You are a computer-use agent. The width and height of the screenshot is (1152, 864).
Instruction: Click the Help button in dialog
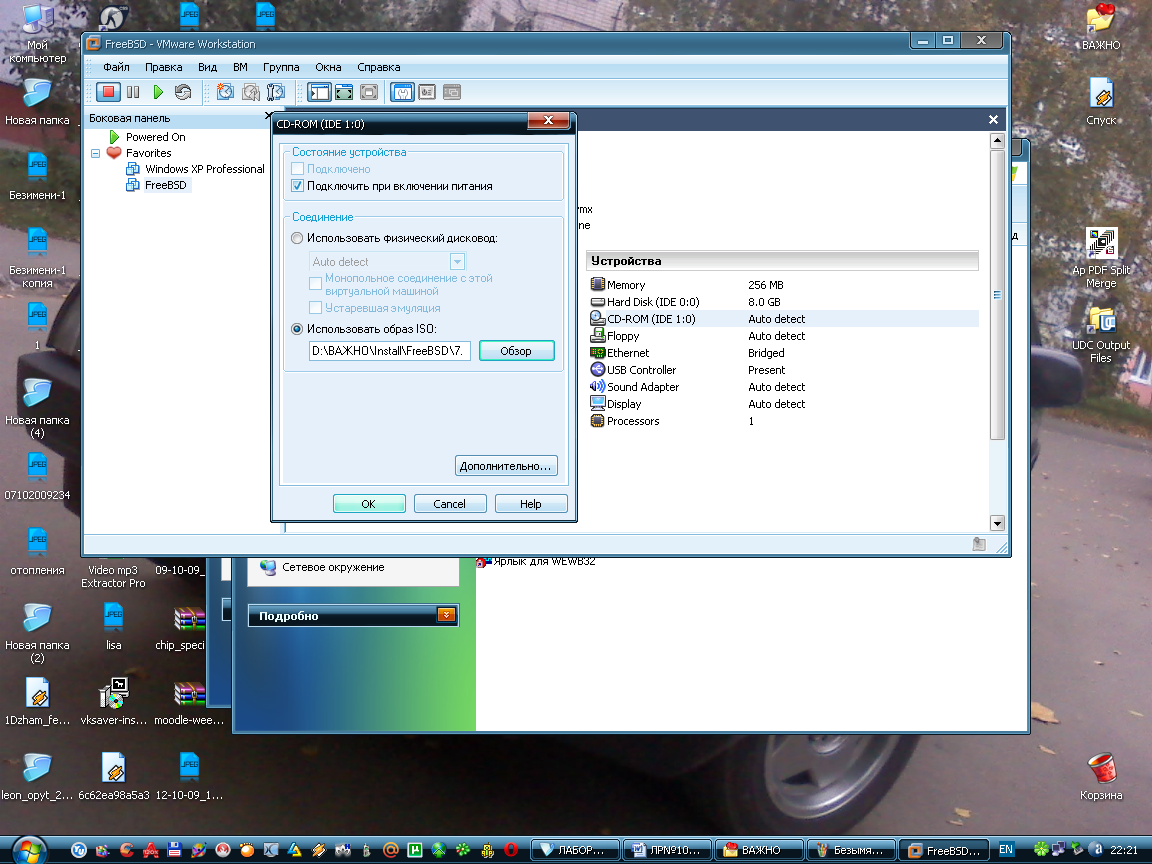tap(530, 504)
